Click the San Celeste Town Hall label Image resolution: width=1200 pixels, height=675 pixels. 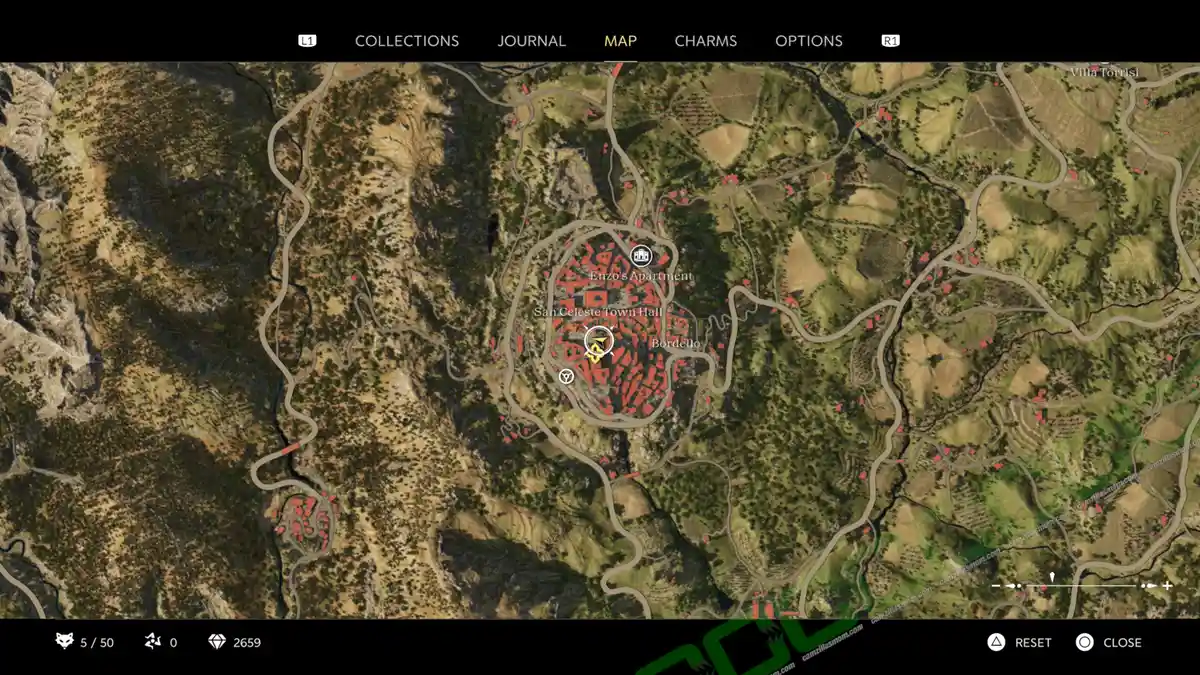pyautogui.click(x=598, y=312)
